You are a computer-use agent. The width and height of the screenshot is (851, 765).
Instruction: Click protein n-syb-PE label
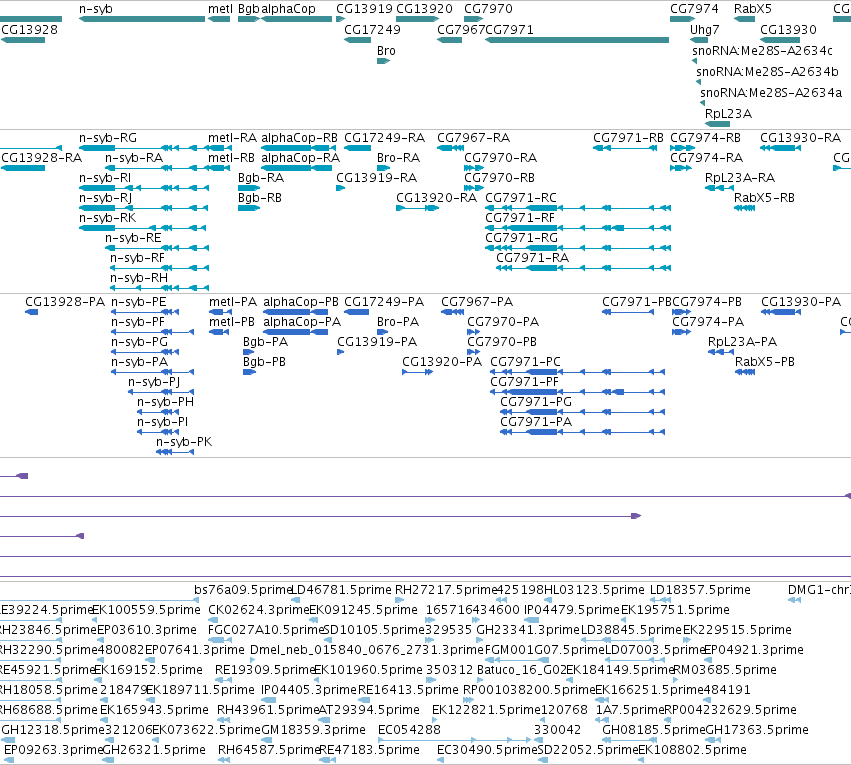pyautogui.click(x=139, y=302)
